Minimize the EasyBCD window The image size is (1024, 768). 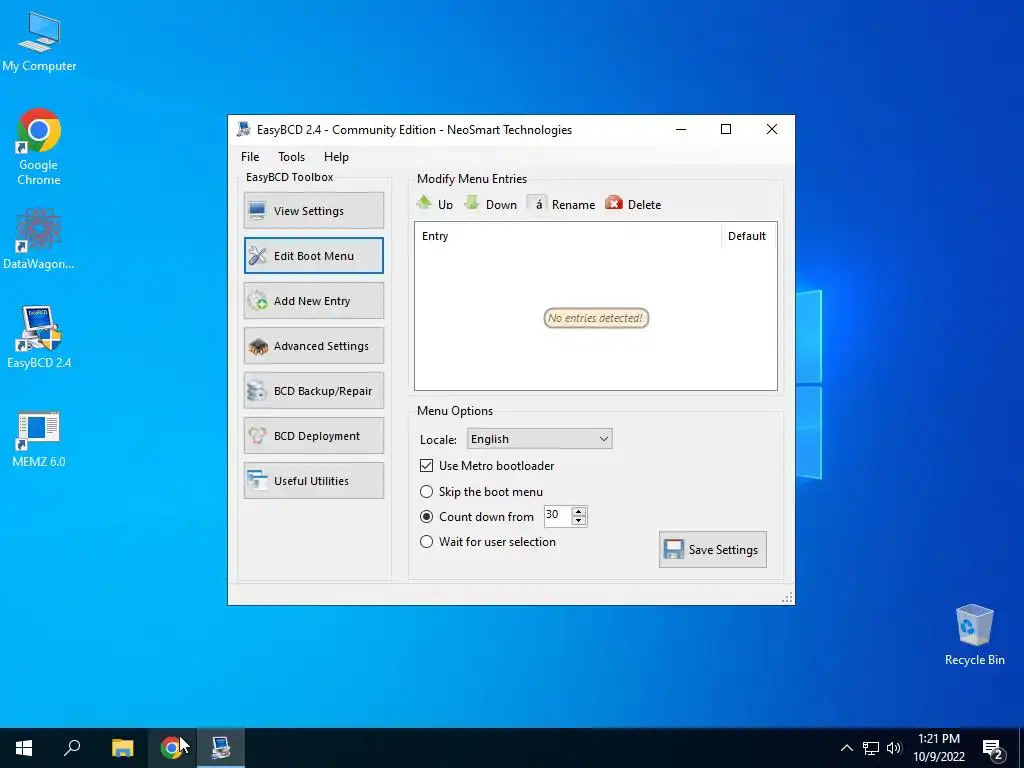coord(681,129)
